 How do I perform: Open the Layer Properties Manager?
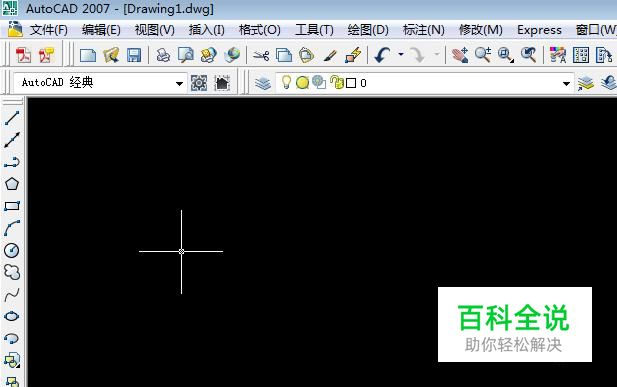point(262,83)
